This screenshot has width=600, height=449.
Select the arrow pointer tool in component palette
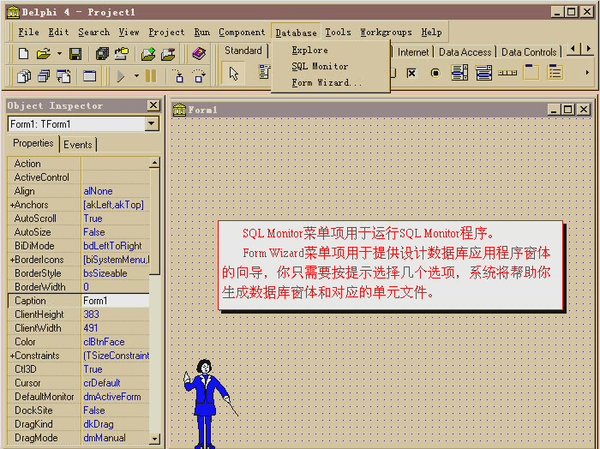click(233, 73)
